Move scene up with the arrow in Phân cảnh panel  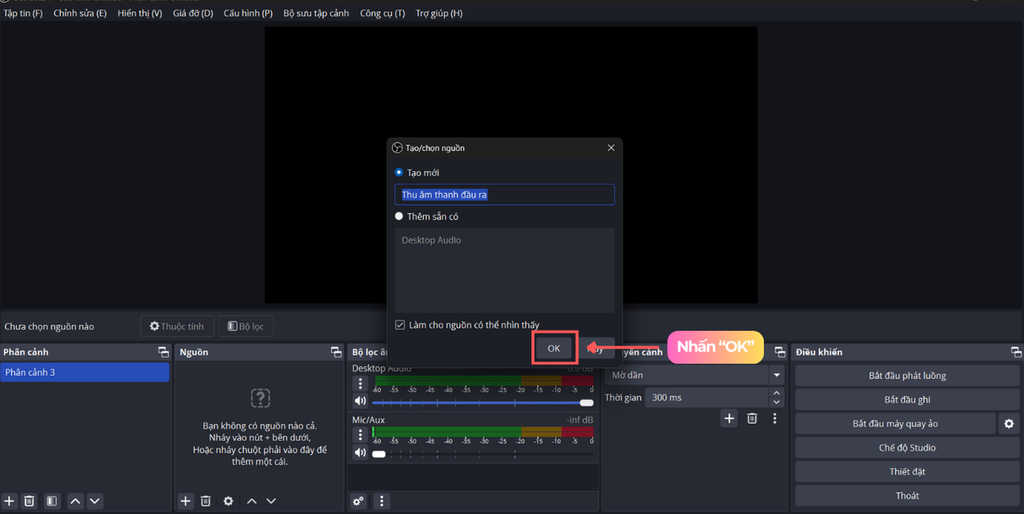coord(75,501)
